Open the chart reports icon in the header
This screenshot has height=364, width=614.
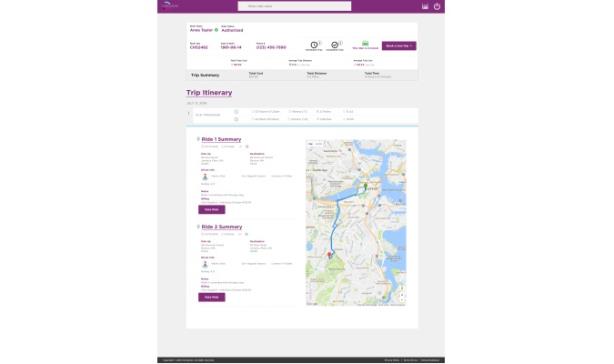[425, 6]
